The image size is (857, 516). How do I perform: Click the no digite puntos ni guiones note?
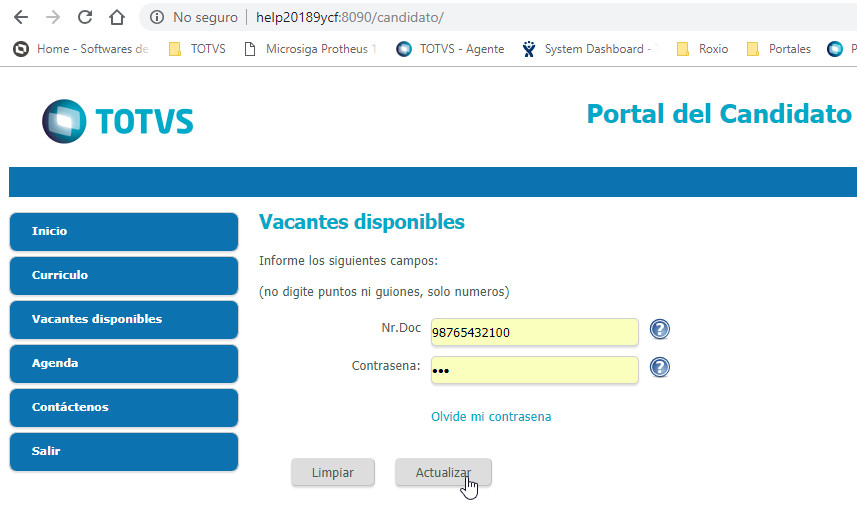click(x=384, y=291)
